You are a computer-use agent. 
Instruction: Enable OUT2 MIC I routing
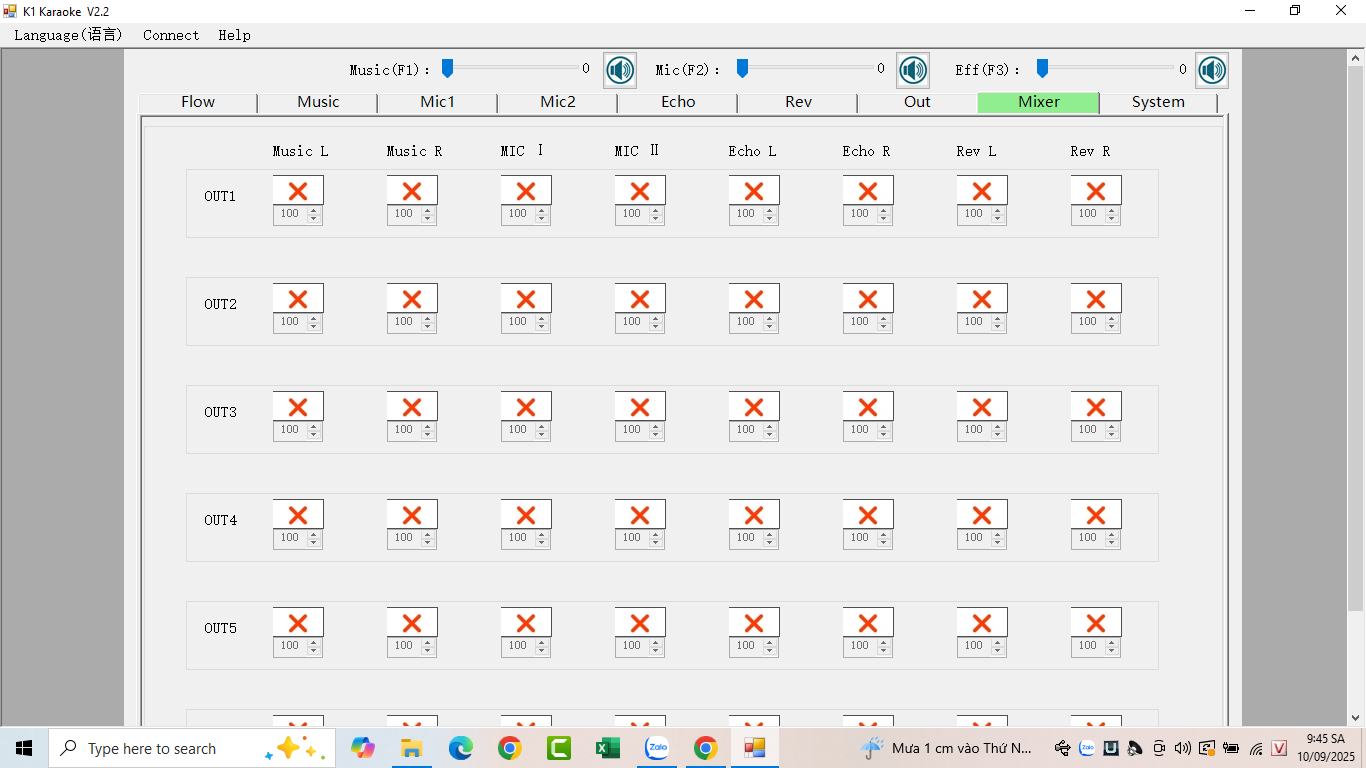click(x=526, y=299)
